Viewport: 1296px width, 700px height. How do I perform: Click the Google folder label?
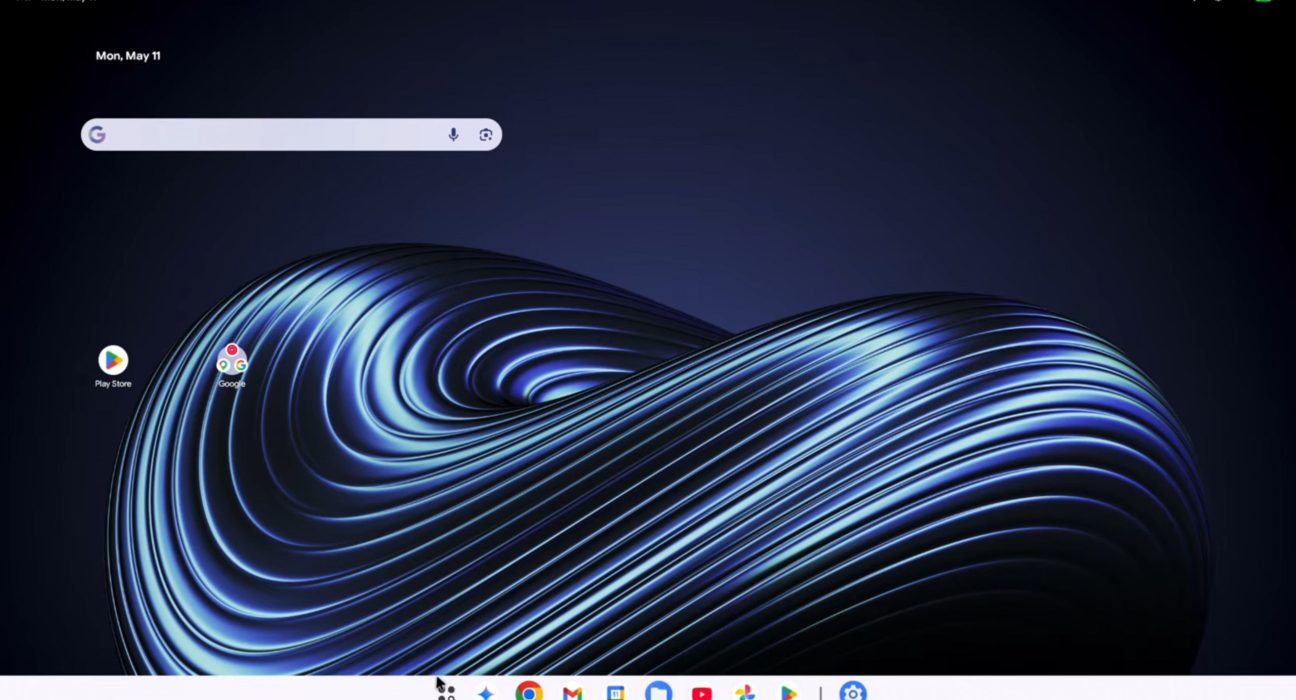click(232, 384)
